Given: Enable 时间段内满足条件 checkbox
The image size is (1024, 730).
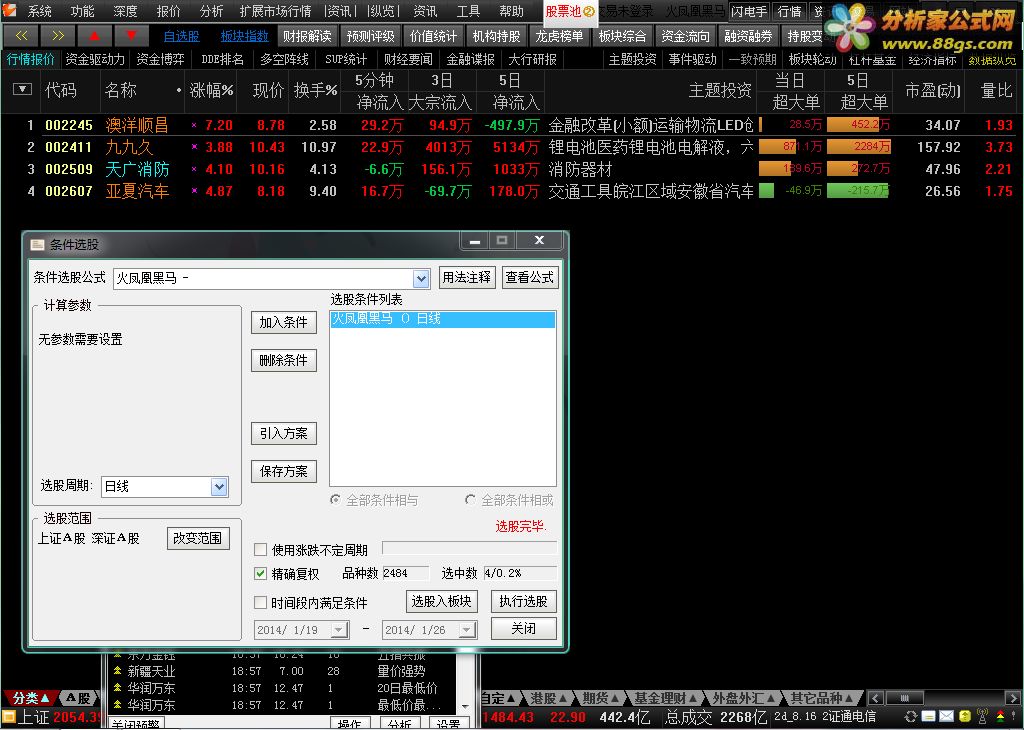Looking at the screenshot, I should click(261, 602).
